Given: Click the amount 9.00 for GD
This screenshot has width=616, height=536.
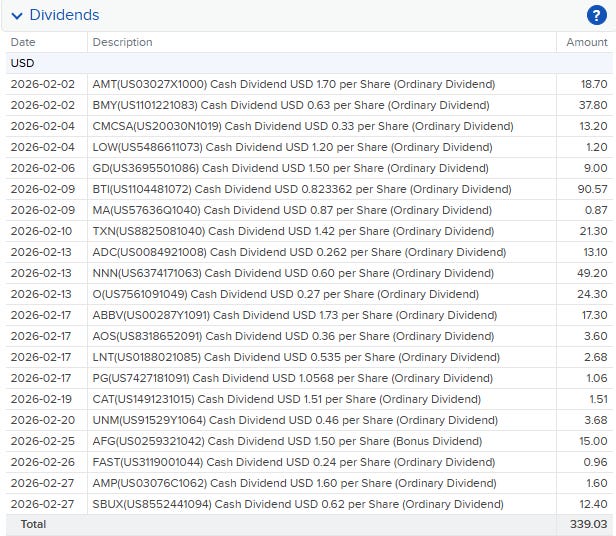Looking at the screenshot, I should pos(596,168).
